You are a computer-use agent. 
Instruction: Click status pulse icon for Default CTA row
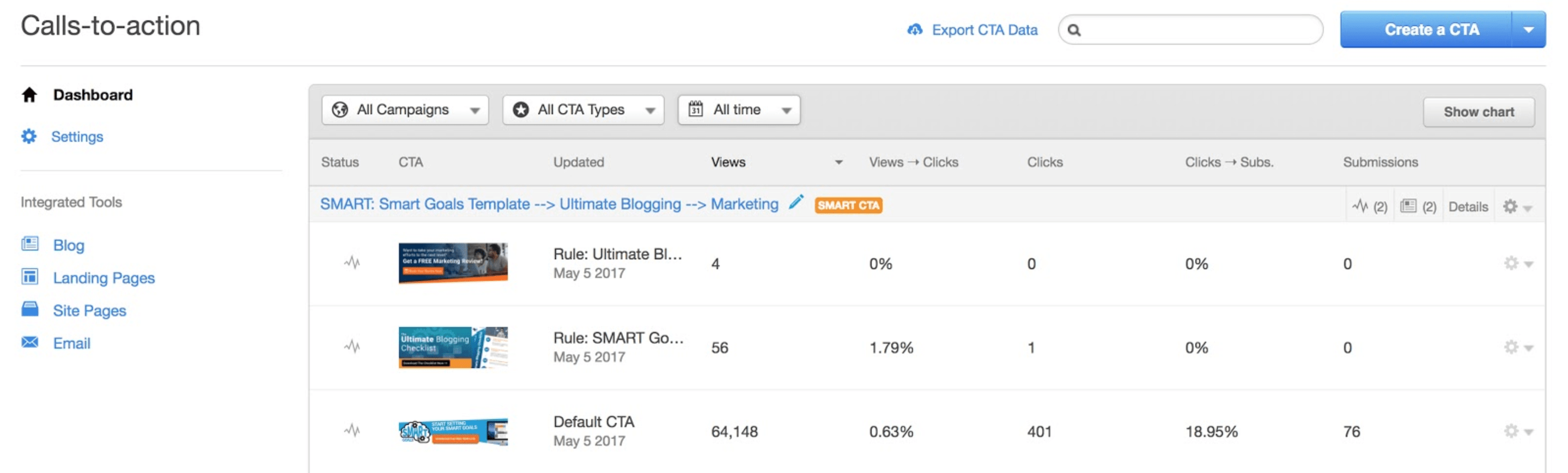coord(352,431)
